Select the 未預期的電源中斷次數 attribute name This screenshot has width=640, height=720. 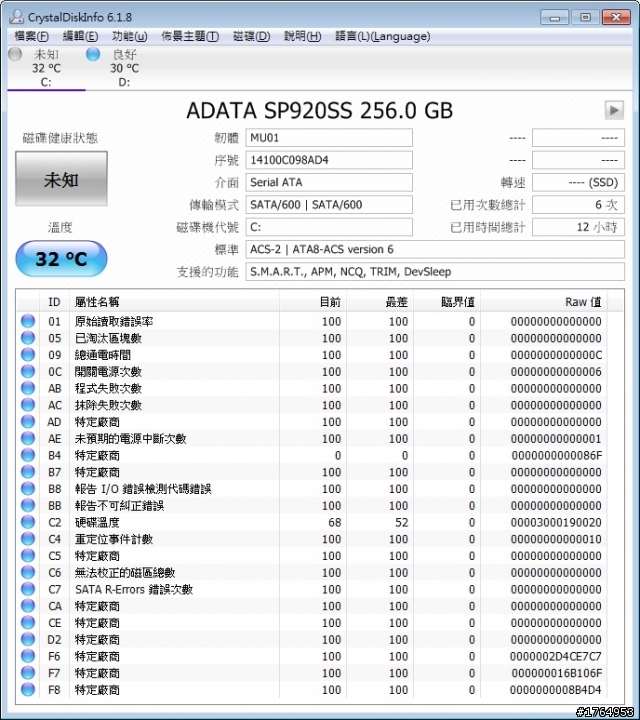click(130, 439)
